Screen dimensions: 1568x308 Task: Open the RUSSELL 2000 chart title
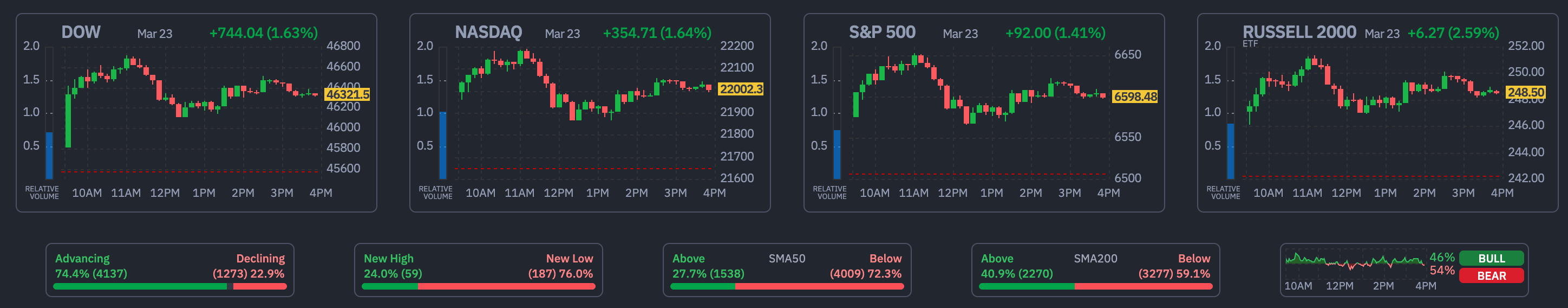[1299, 33]
